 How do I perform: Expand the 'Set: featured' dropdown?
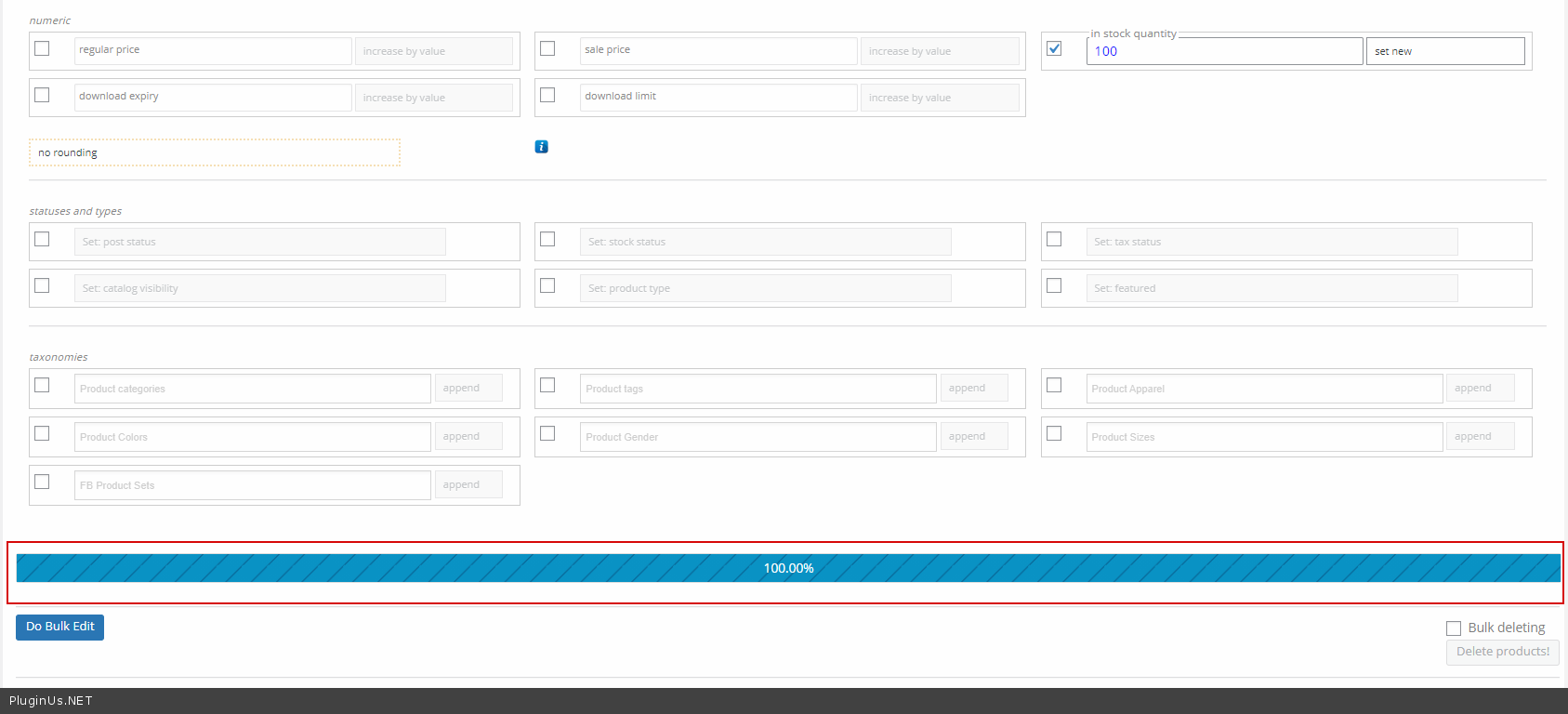tap(1271, 288)
